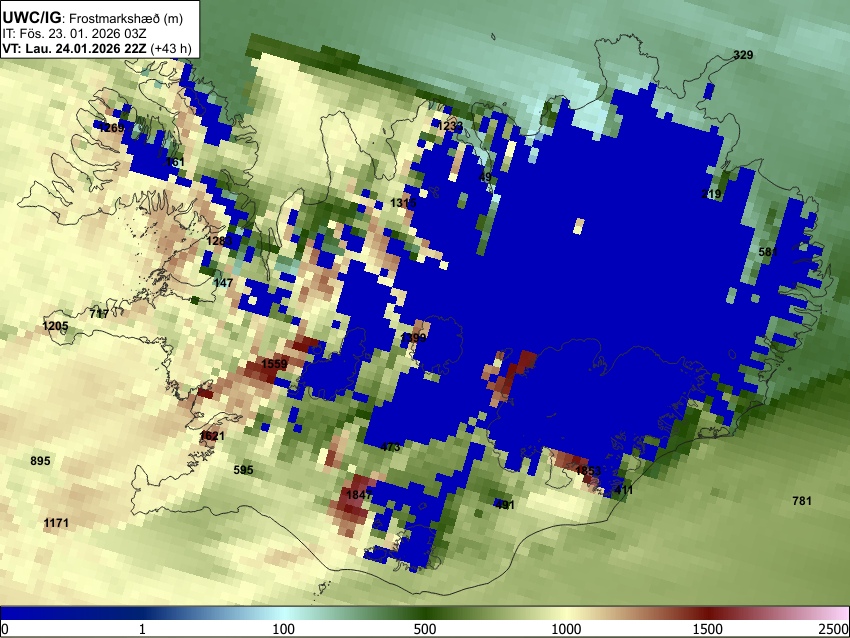Click the map value 161

175,162
